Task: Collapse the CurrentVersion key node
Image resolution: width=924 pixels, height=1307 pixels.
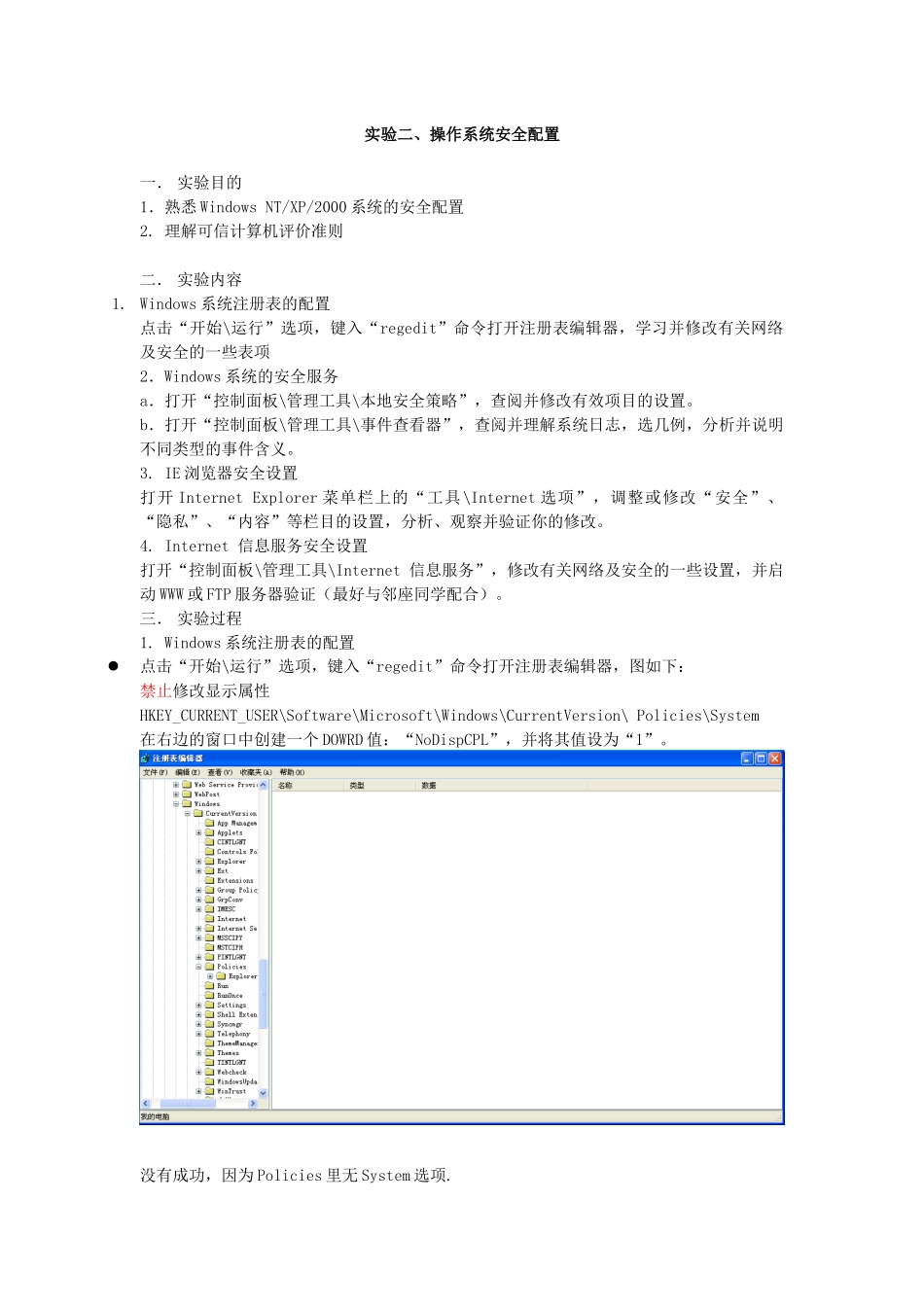Action: click(x=188, y=814)
